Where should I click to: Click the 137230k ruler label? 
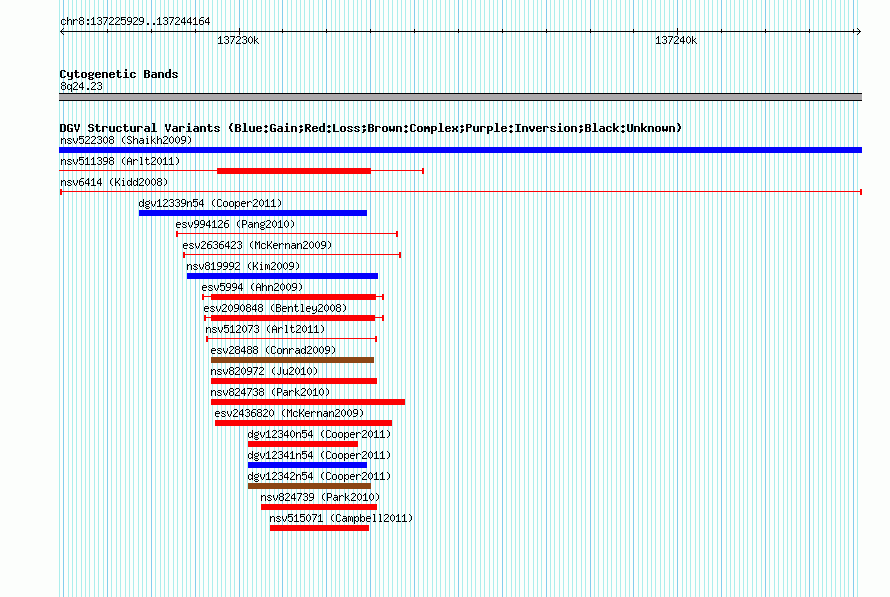pyautogui.click(x=238, y=41)
